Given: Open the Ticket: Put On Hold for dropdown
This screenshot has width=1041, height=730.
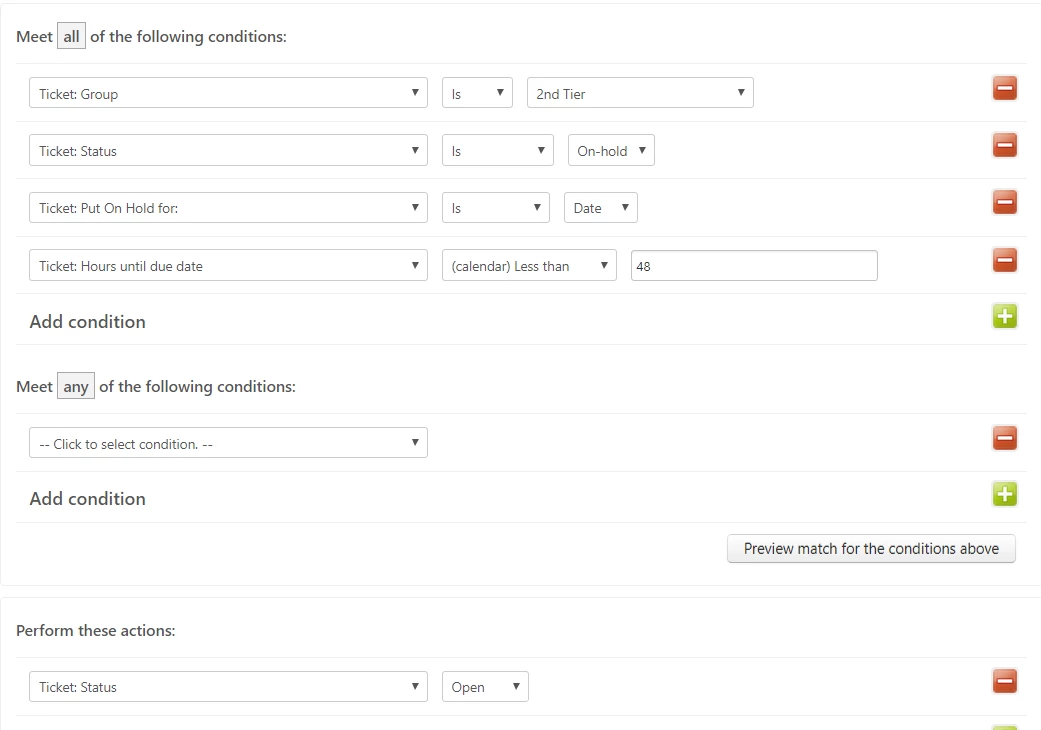Looking at the screenshot, I should click(x=228, y=208).
